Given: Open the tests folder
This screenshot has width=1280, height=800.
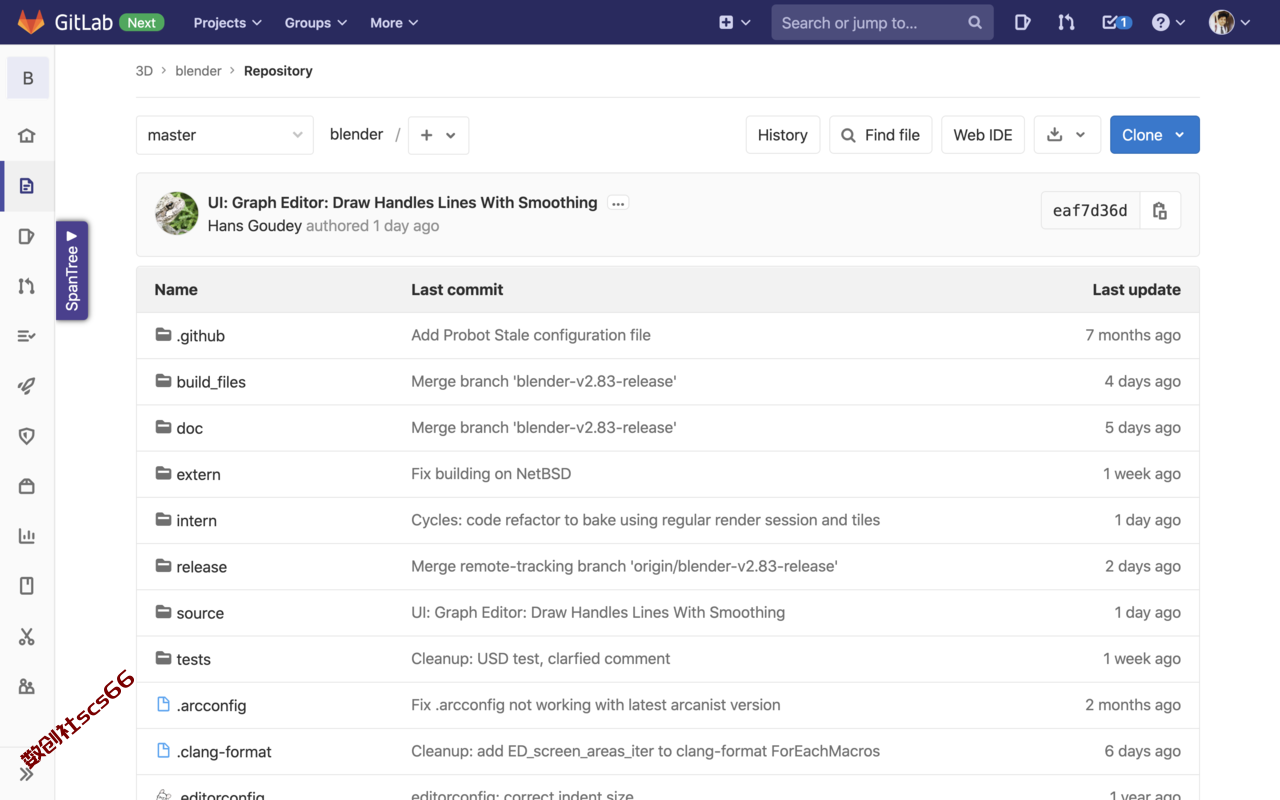Looking at the screenshot, I should (194, 659).
